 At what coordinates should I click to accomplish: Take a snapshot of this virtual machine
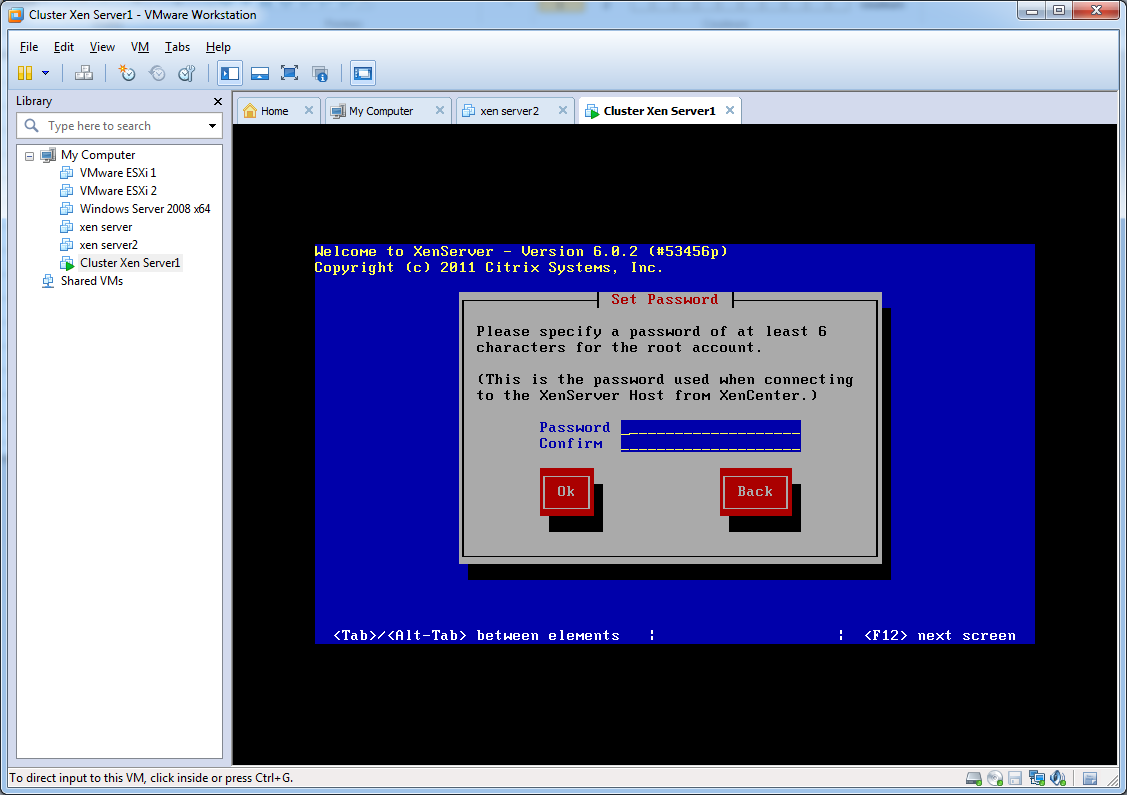pos(127,73)
